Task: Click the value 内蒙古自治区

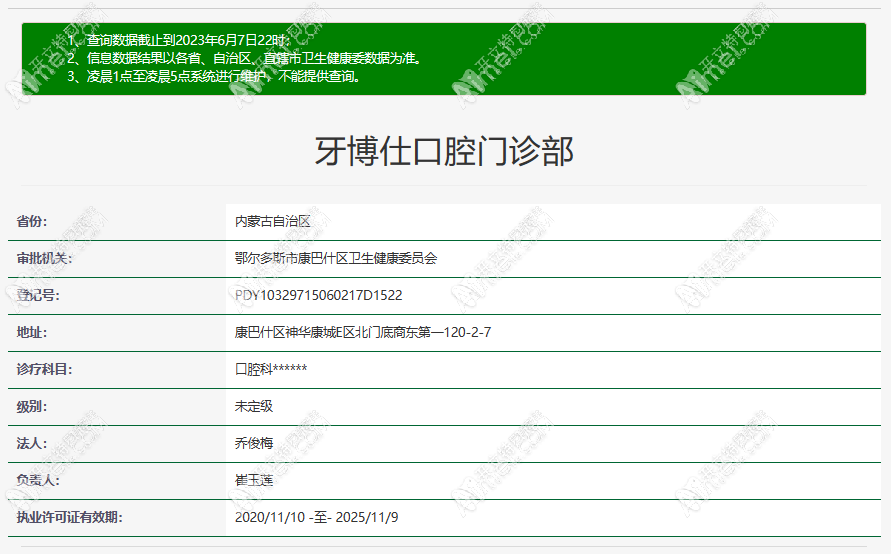Action: click(273, 222)
